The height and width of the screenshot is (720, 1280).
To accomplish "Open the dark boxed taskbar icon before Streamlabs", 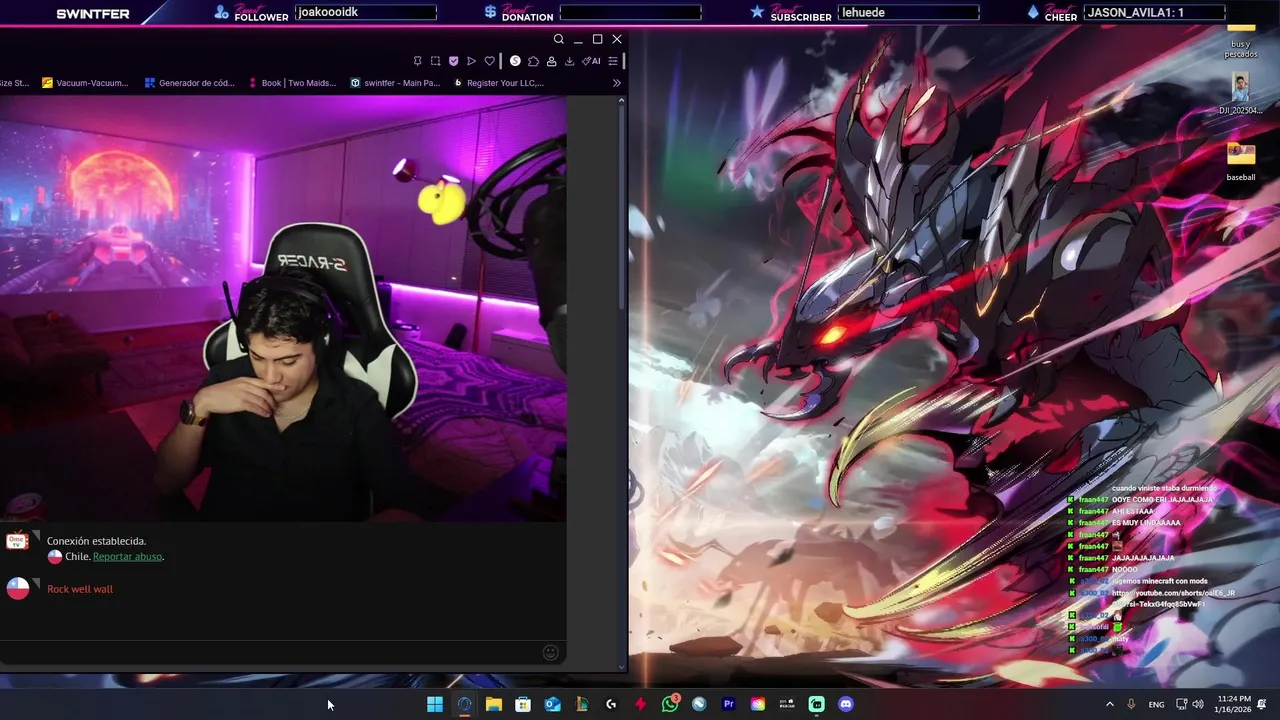I will 787,704.
